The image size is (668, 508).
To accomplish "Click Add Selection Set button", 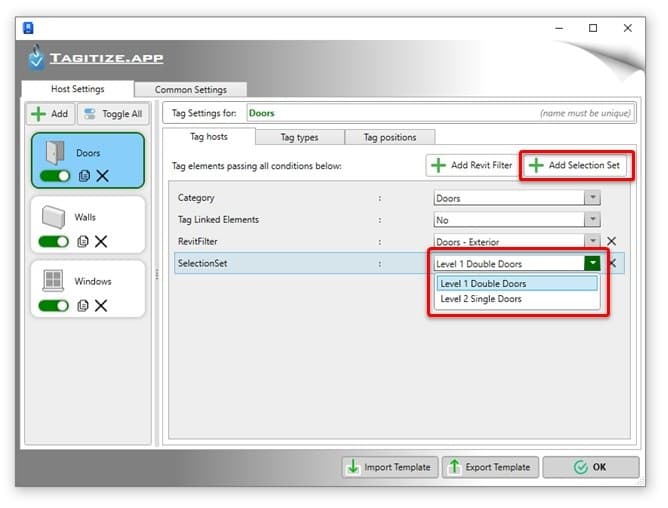I will [575, 165].
